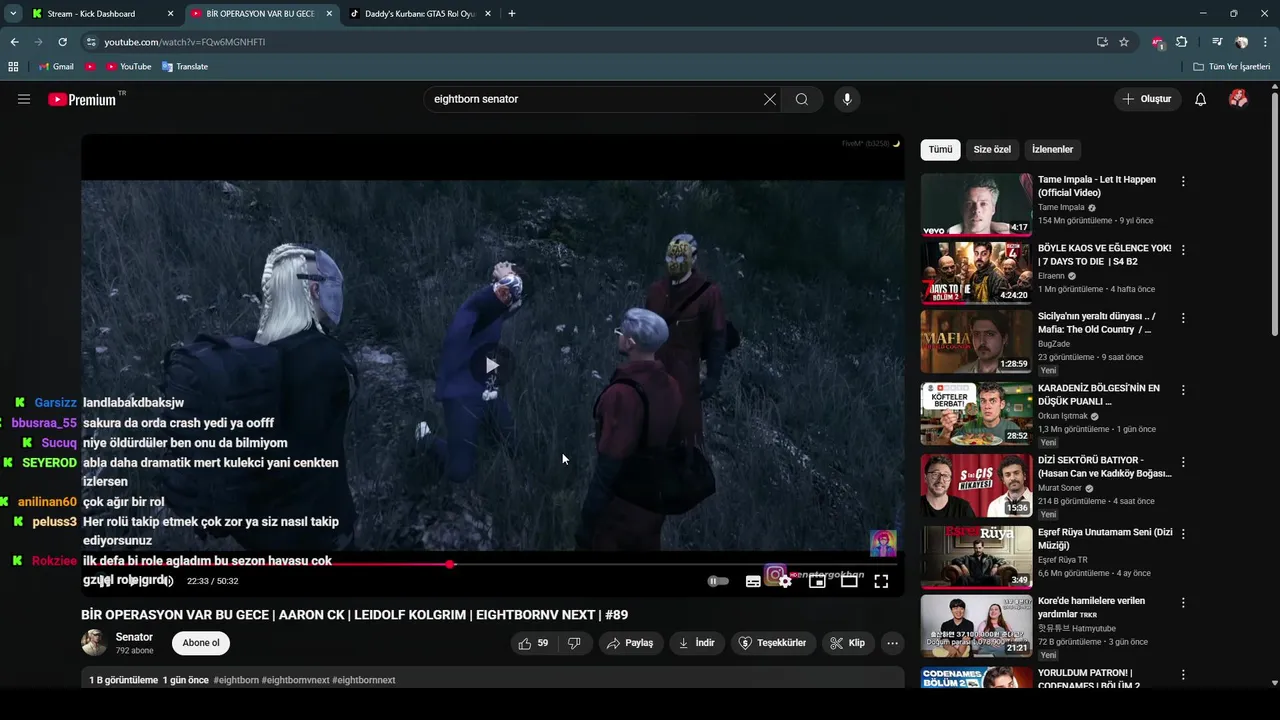Click the search magnifier button

pos(802,99)
